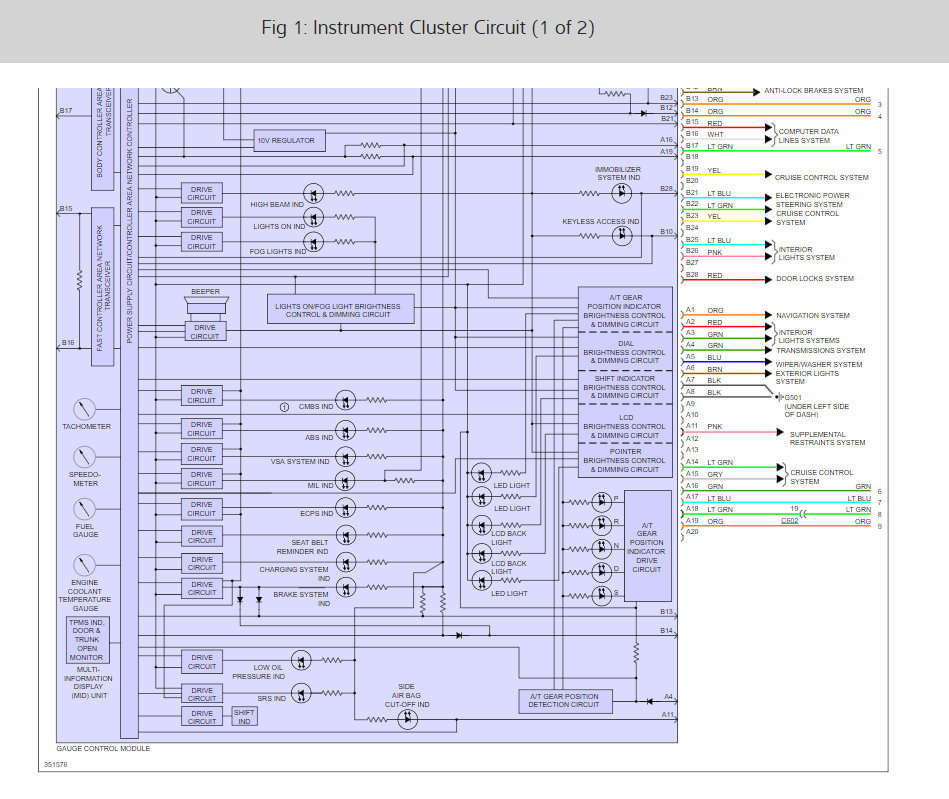Screen dimensions: 949x799
Task: Click the High Beam indicator LED symbol
Action: click(x=314, y=194)
